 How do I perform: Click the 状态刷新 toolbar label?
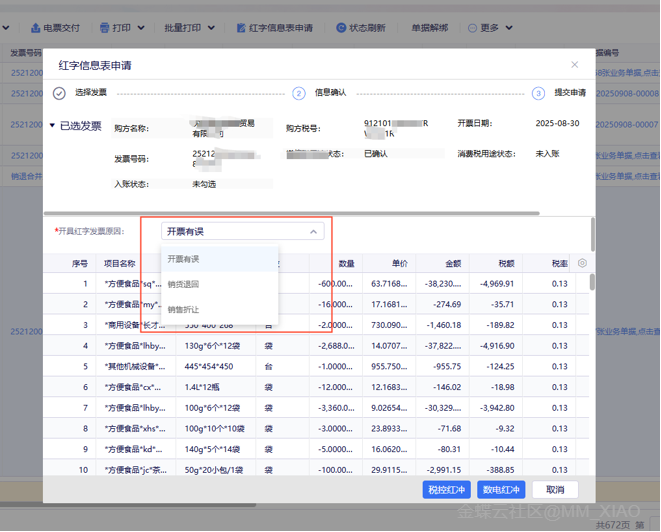click(367, 28)
